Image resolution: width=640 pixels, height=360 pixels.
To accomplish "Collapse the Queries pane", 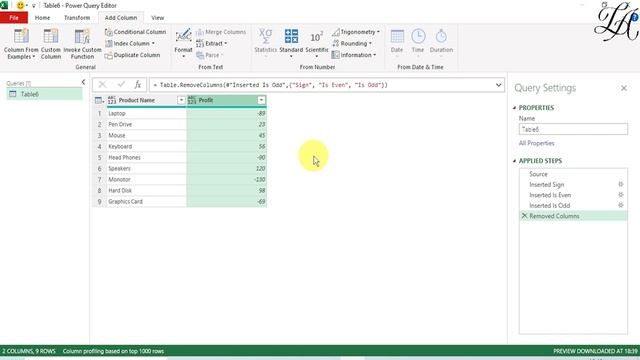I will tap(83, 82).
